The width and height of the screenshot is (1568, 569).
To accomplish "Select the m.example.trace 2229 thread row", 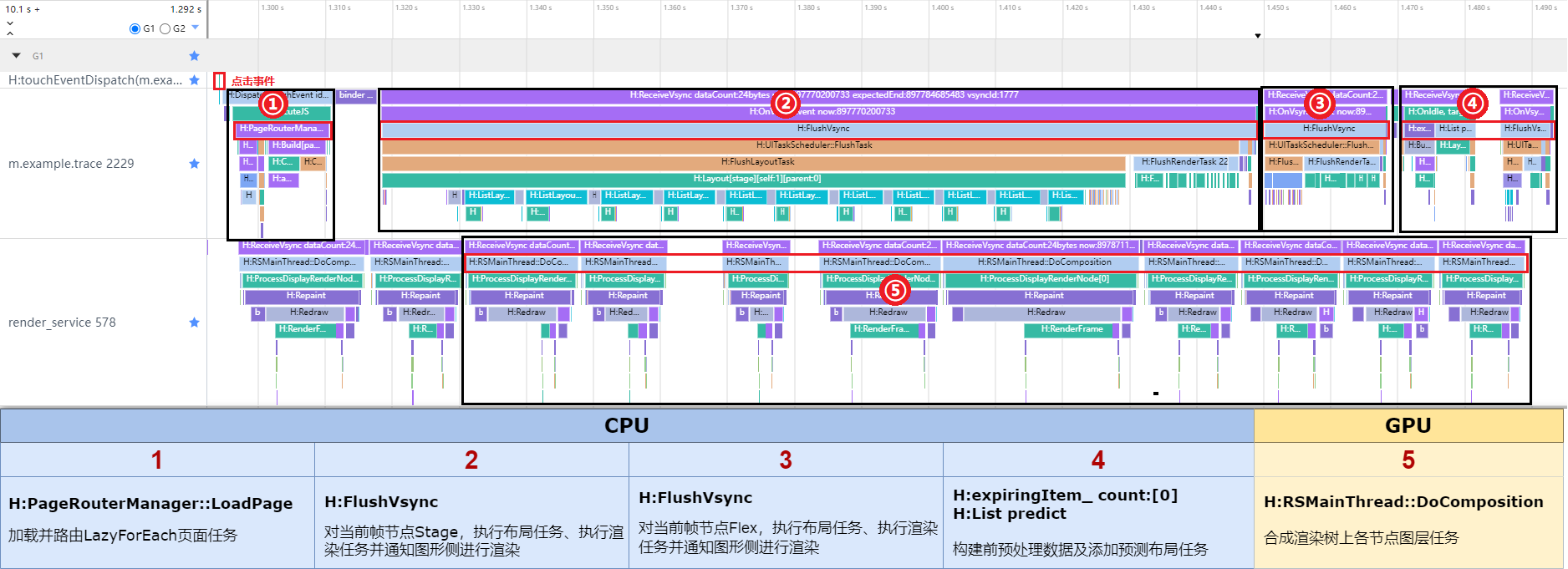I will click(71, 164).
